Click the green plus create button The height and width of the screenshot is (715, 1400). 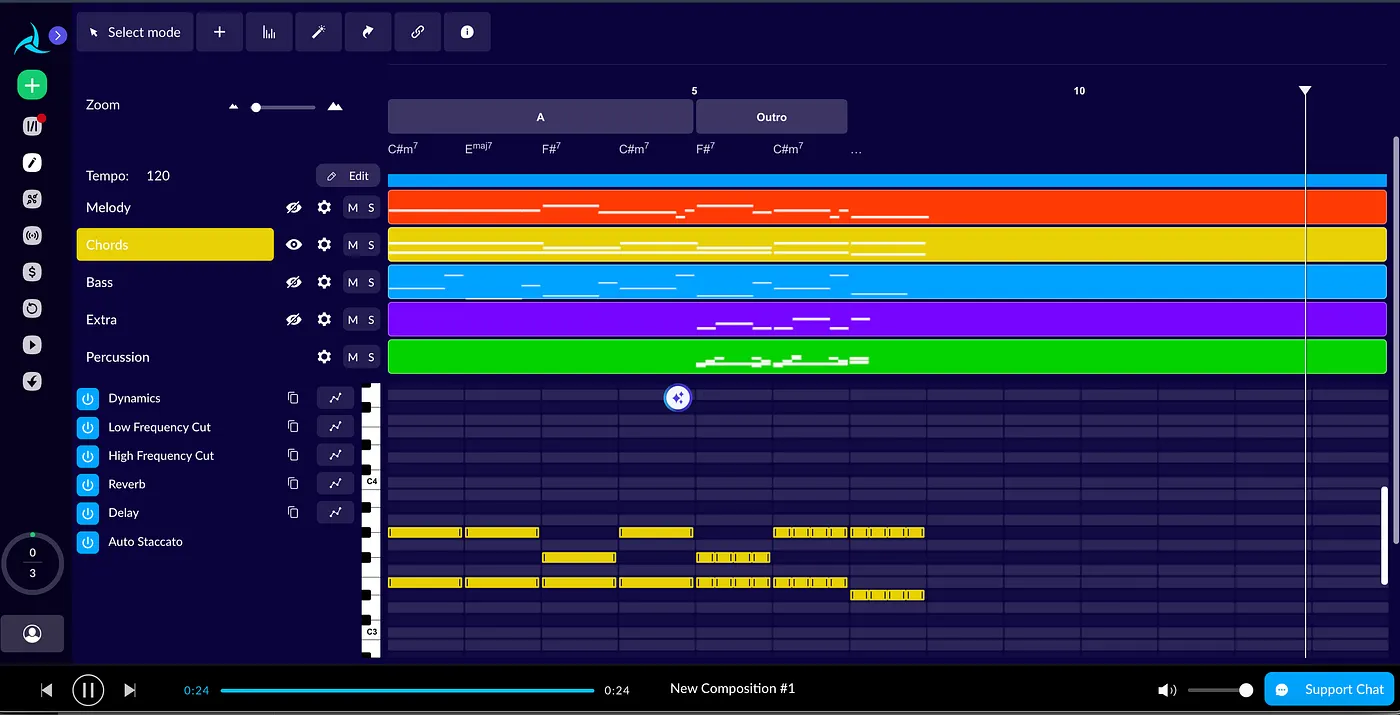coord(32,86)
